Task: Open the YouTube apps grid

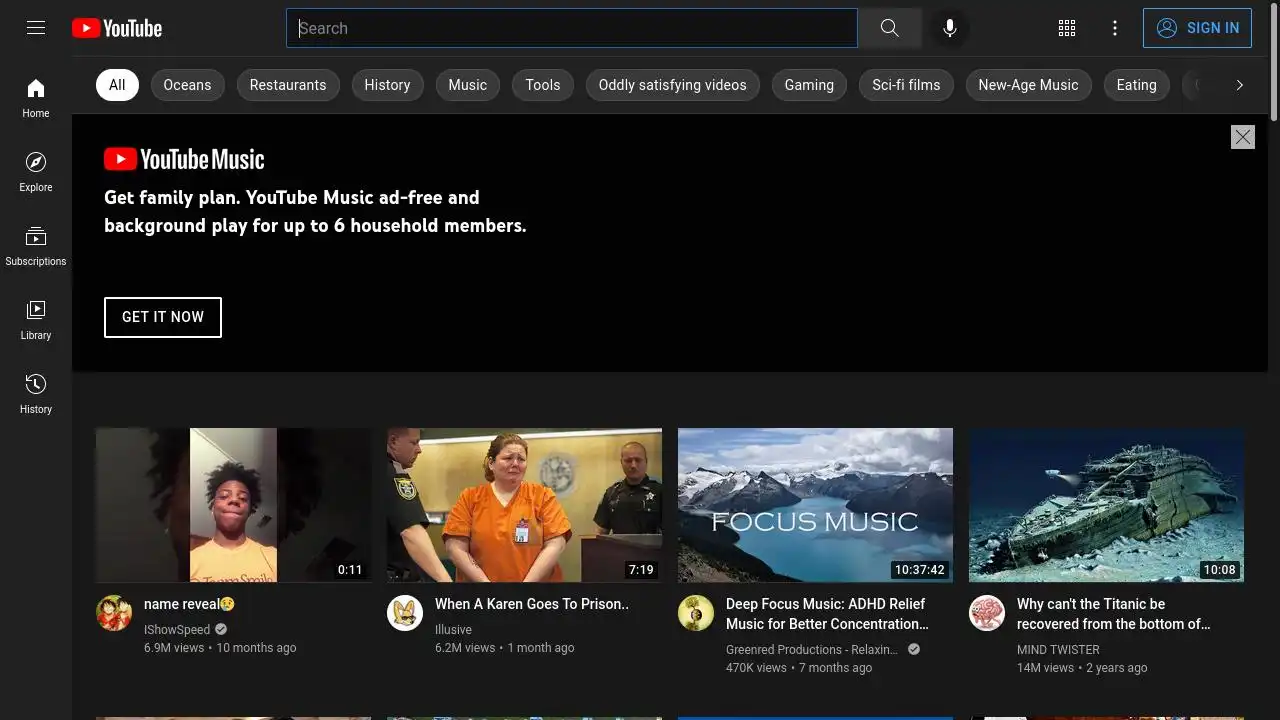Action: (x=1067, y=28)
